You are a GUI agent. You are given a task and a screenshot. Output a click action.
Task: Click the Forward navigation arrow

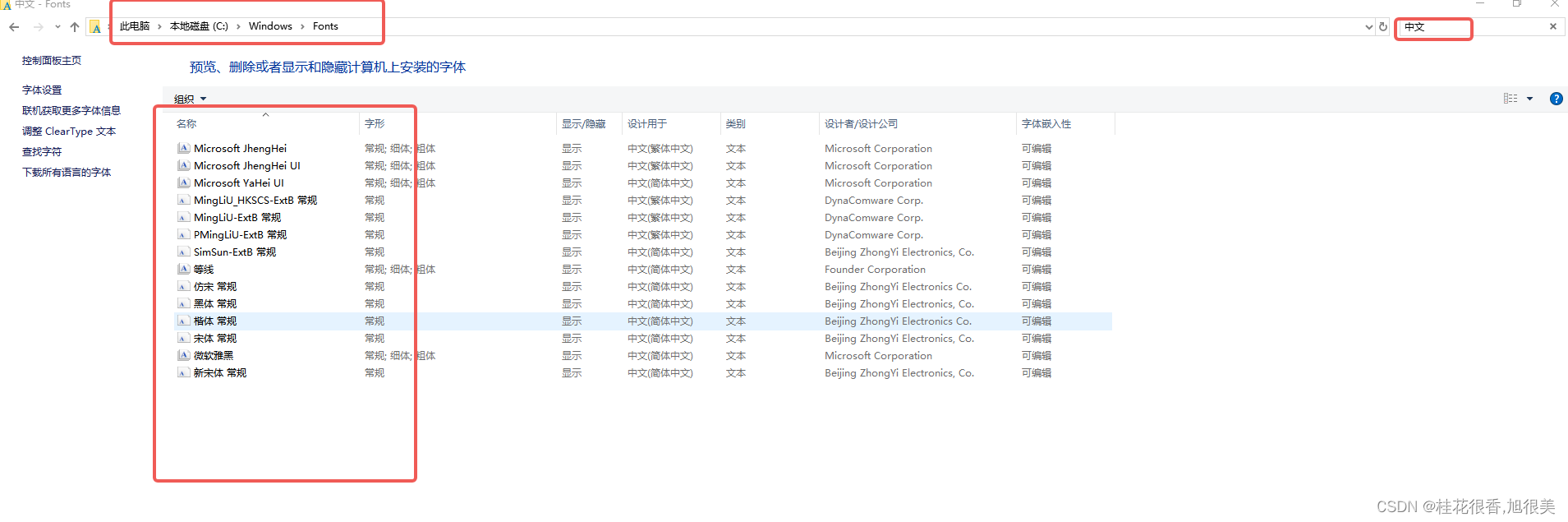click(x=38, y=27)
